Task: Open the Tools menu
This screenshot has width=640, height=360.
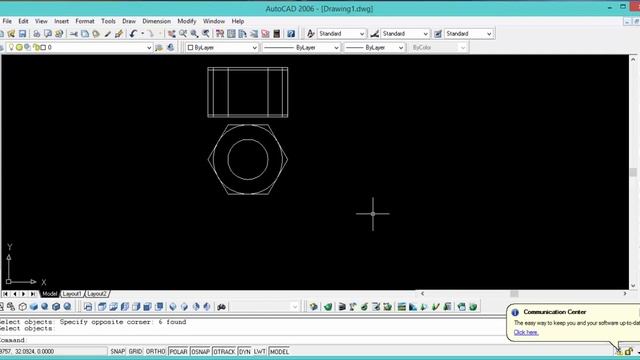Action: (x=108, y=21)
